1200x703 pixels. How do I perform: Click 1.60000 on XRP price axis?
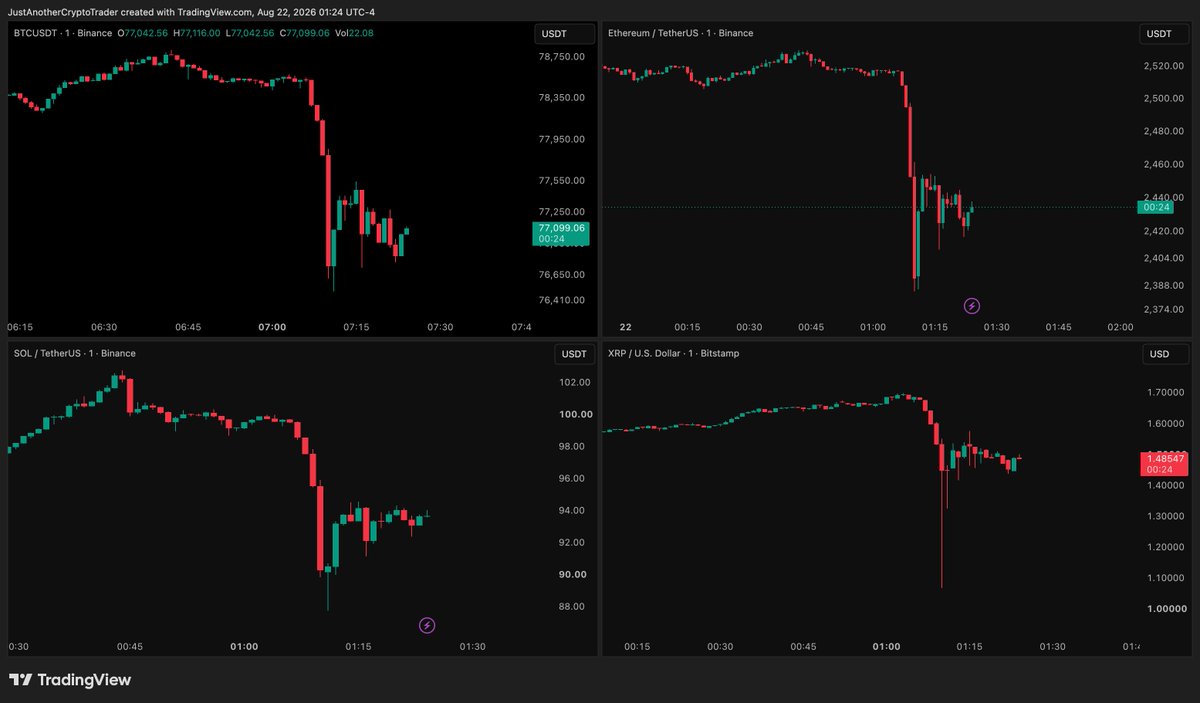point(1165,424)
